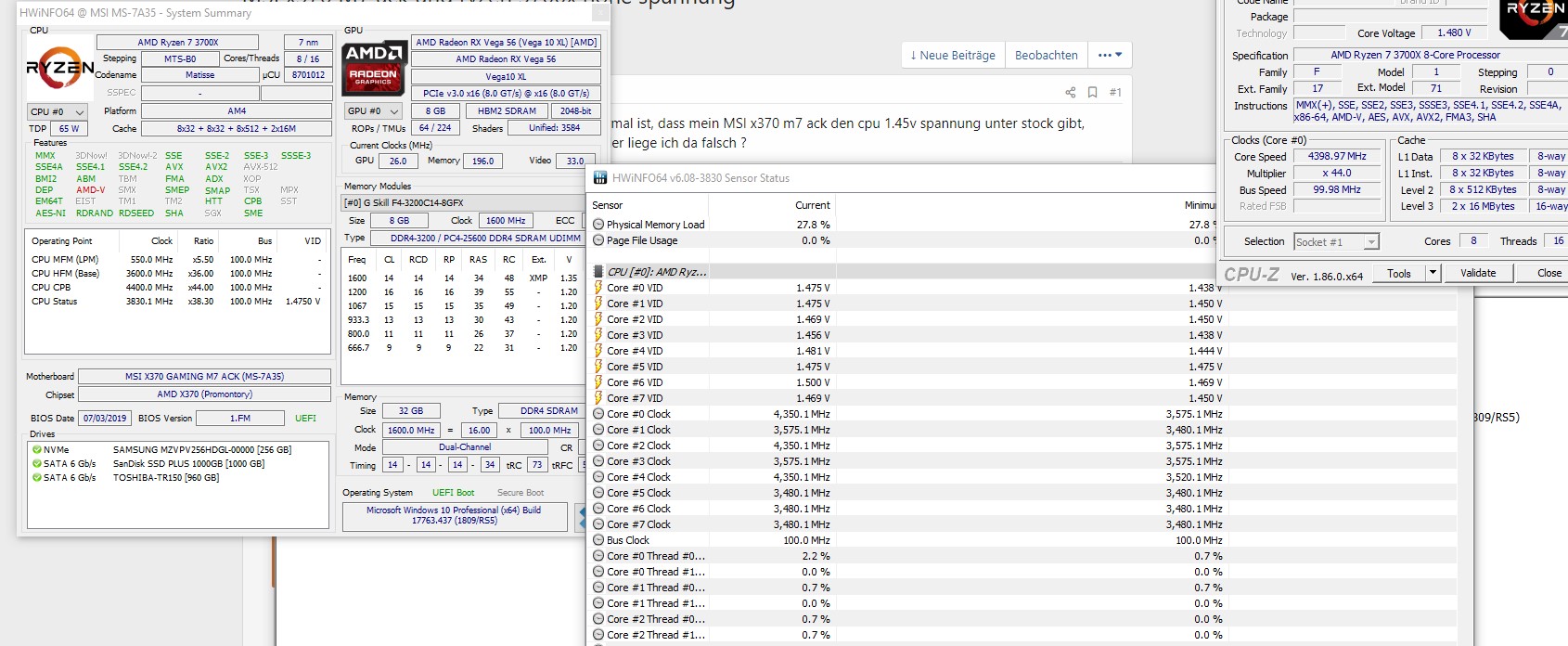Select the TOSHIBA-TR150 drive row
The height and width of the screenshot is (646, 1568).
179,477
